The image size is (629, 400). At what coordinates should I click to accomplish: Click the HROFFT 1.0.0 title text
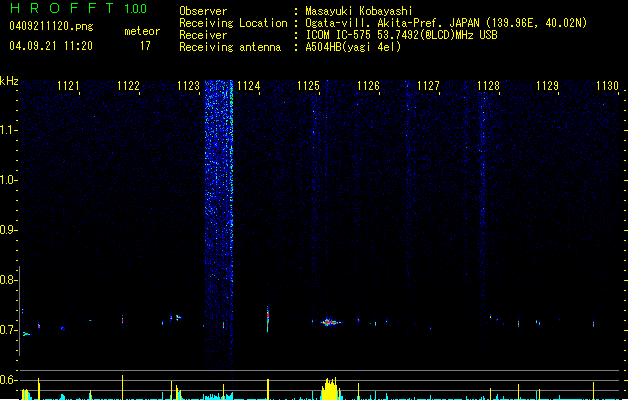point(78,8)
